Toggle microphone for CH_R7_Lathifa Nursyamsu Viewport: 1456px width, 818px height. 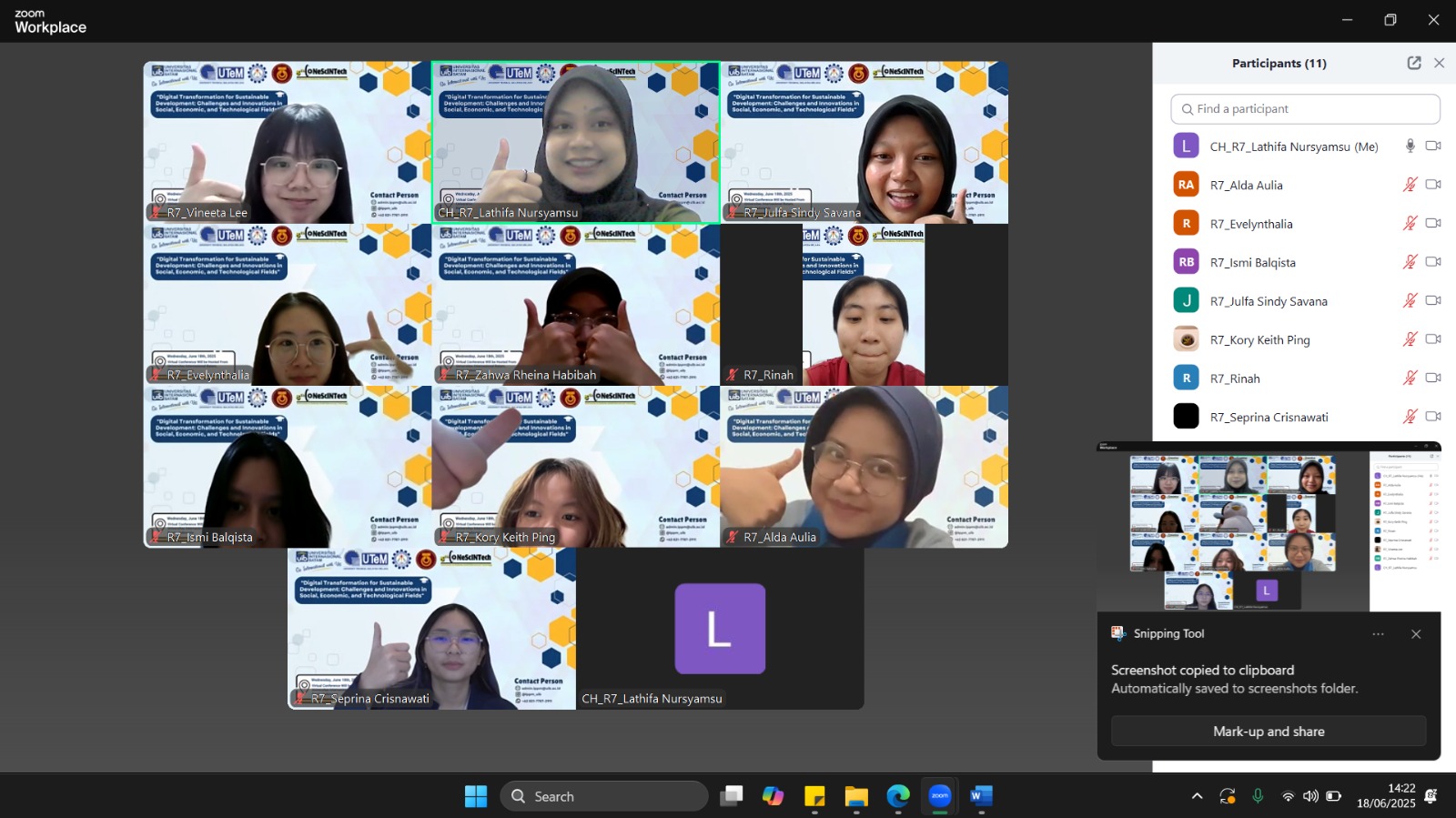(1410, 146)
